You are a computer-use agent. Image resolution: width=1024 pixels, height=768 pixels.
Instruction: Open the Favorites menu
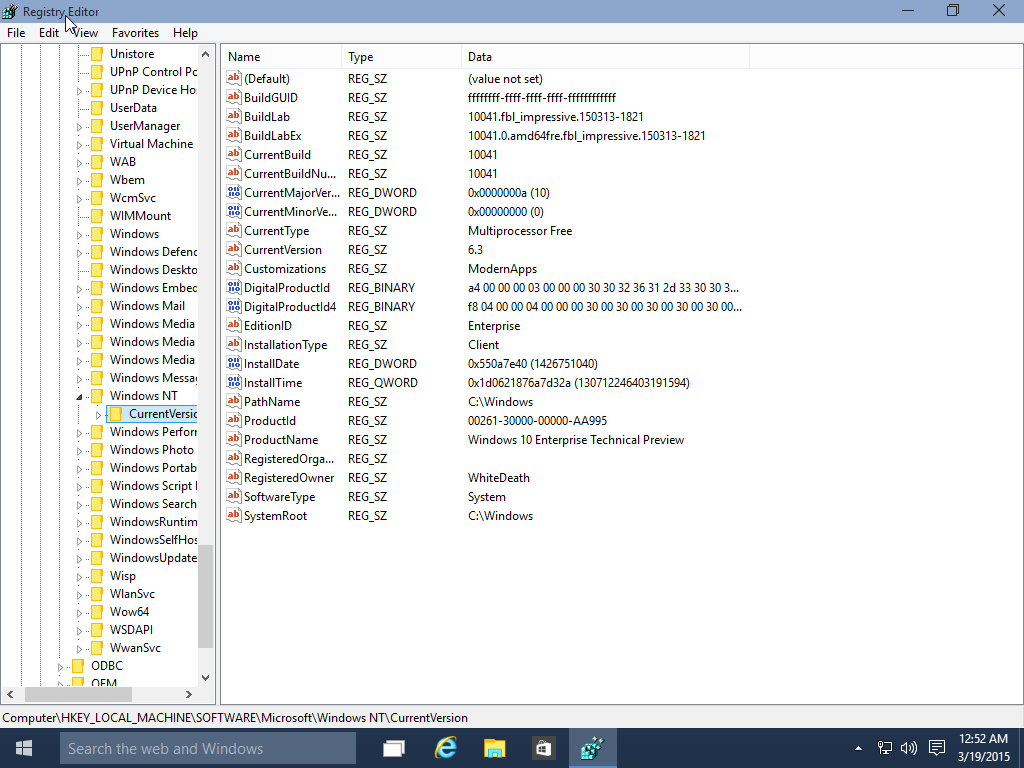[x=135, y=33]
